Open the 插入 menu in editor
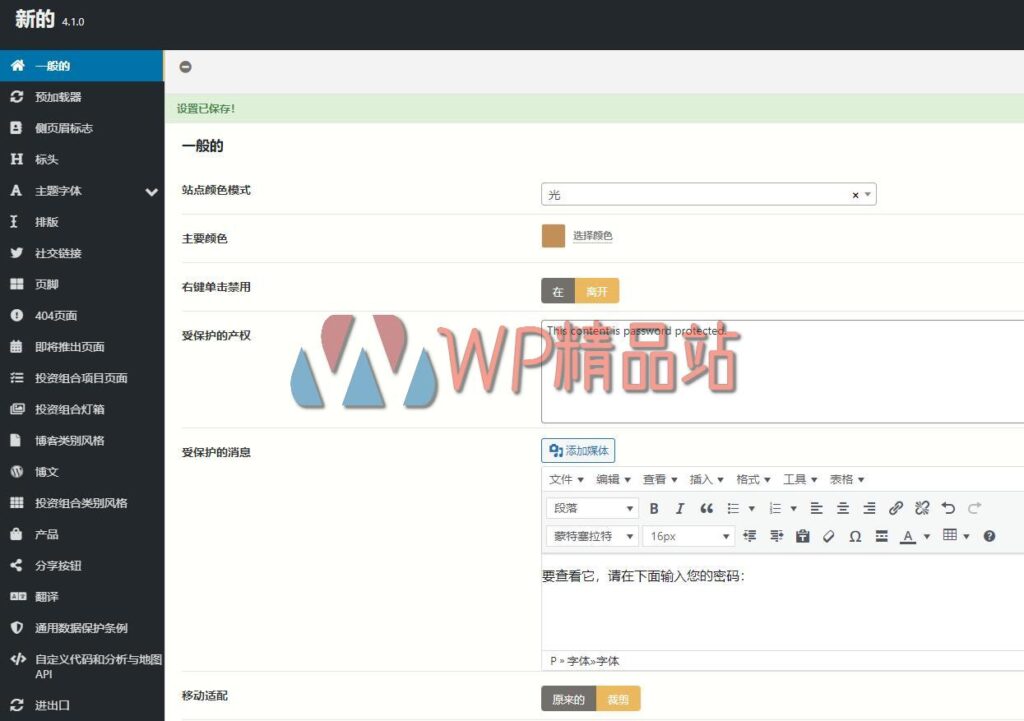Viewport: 1024px width, 721px height. (x=706, y=480)
